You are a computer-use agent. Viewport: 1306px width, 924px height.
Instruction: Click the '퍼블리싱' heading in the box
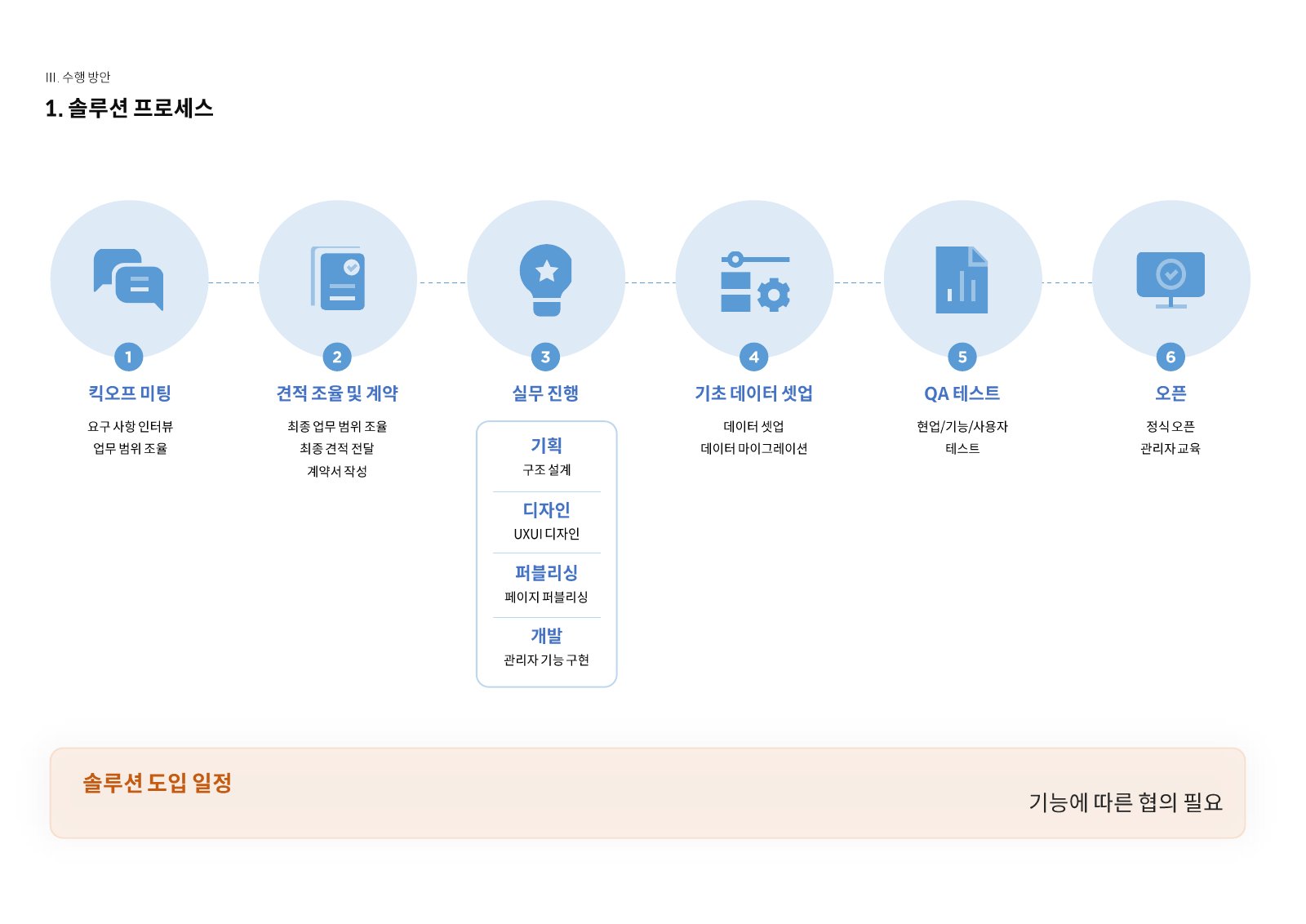click(546, 573)
